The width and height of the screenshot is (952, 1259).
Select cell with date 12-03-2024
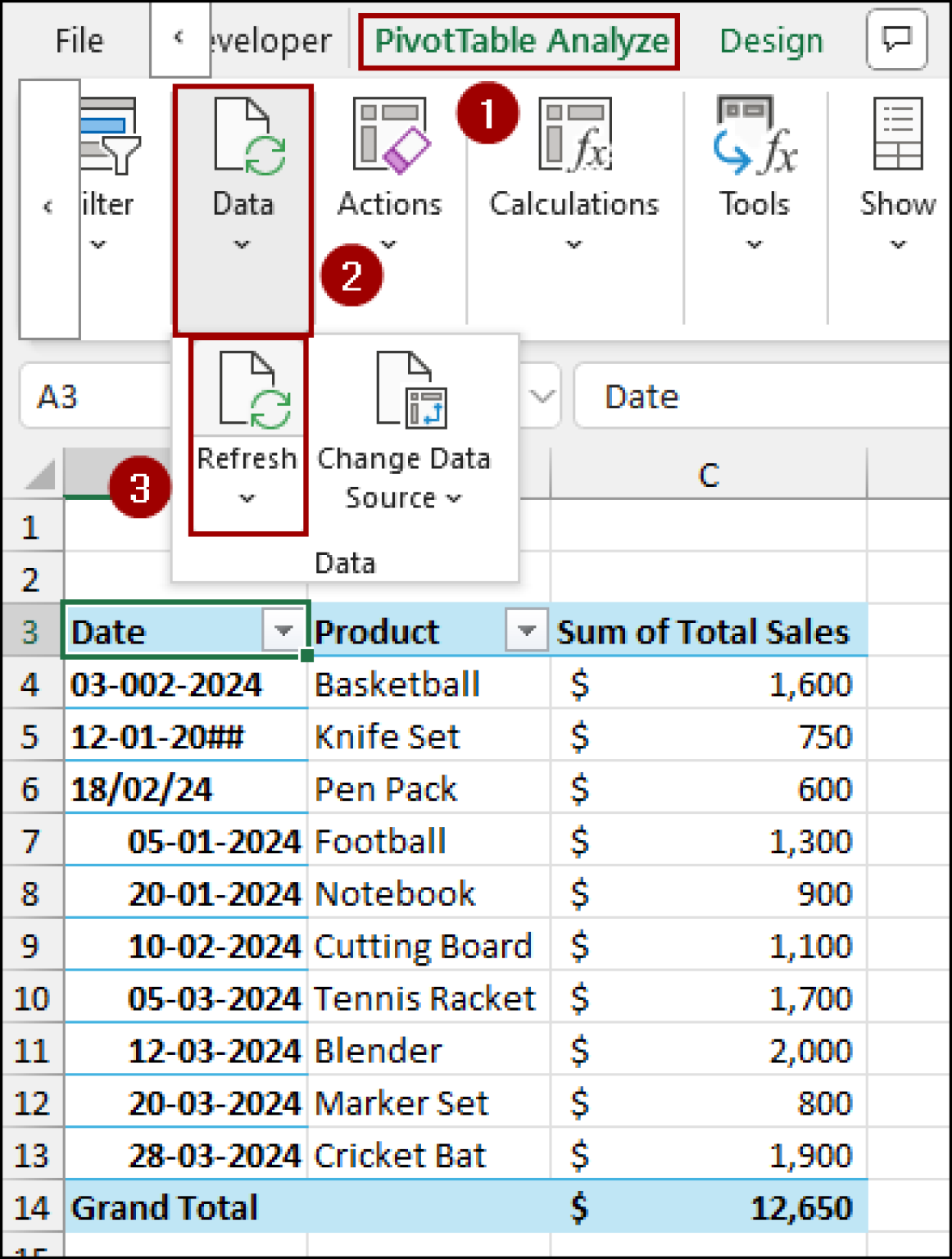186,1052
